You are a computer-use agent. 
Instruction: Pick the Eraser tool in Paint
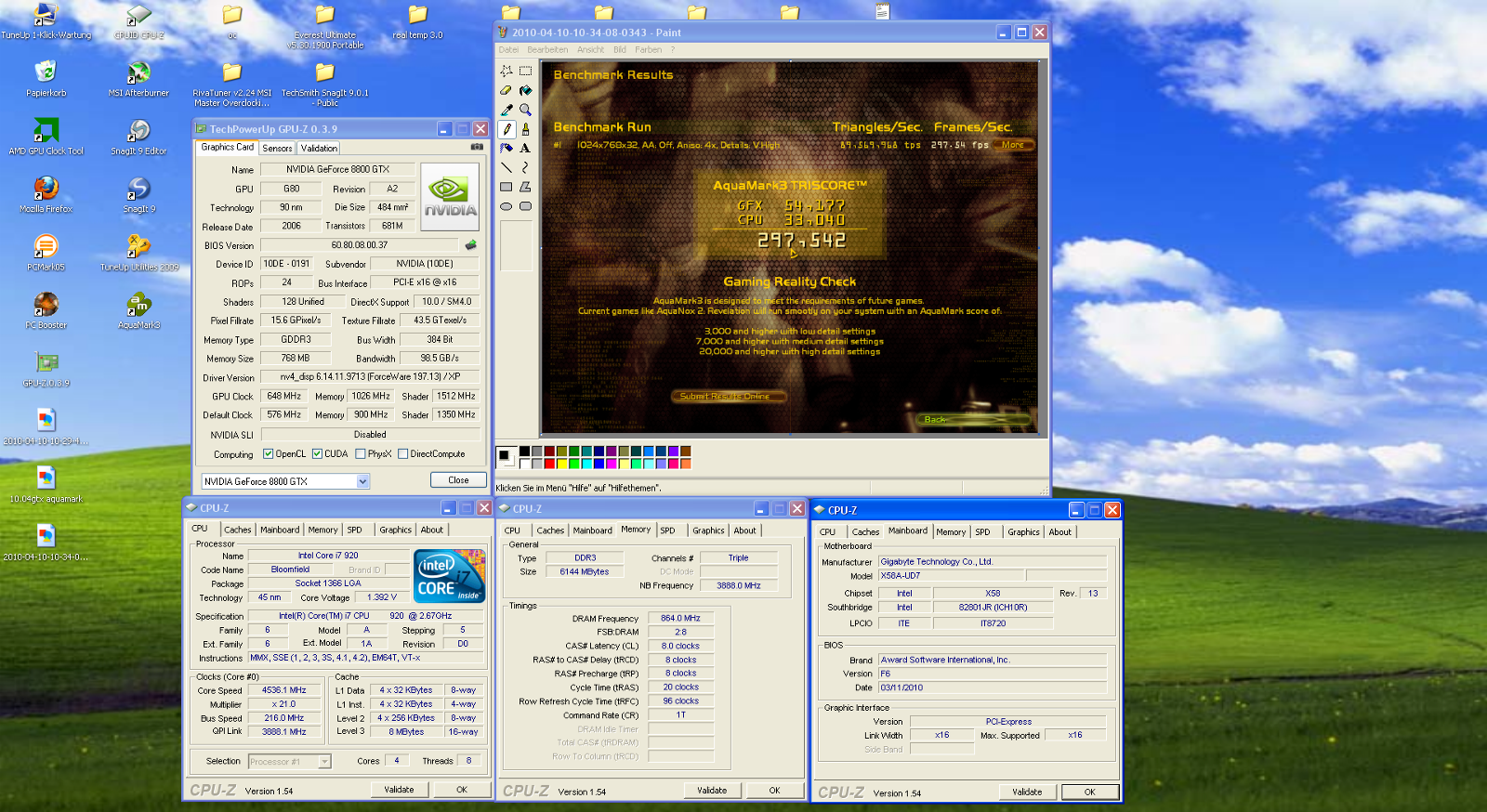click(507, 90)
